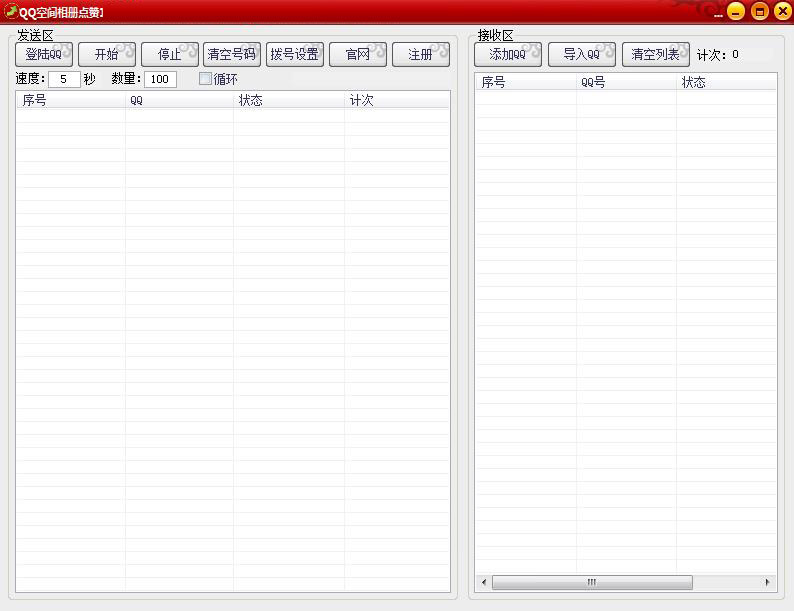
Task: Sort send list by 计次 column
Action: coord(397,100)
